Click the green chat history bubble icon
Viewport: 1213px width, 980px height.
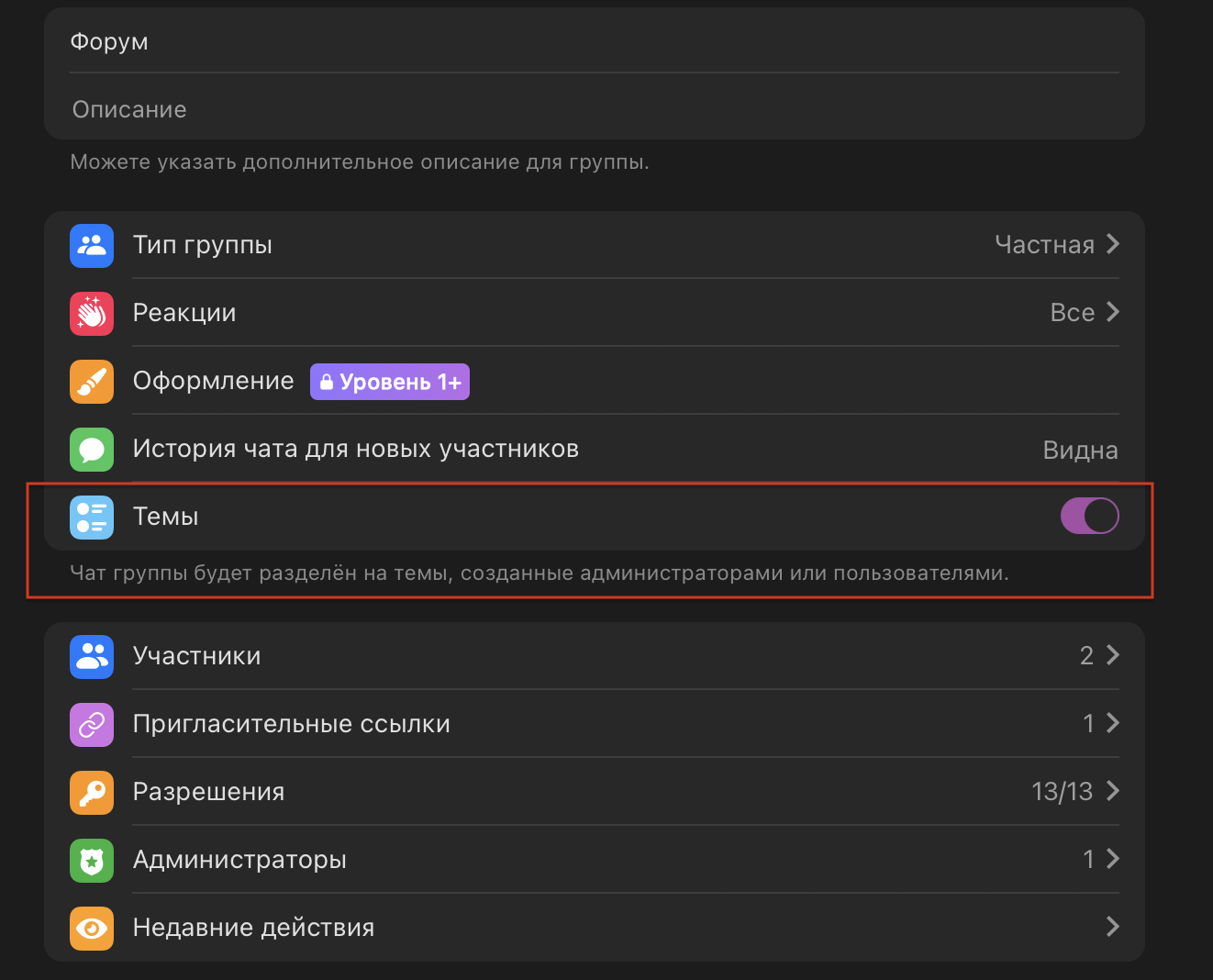92,449
